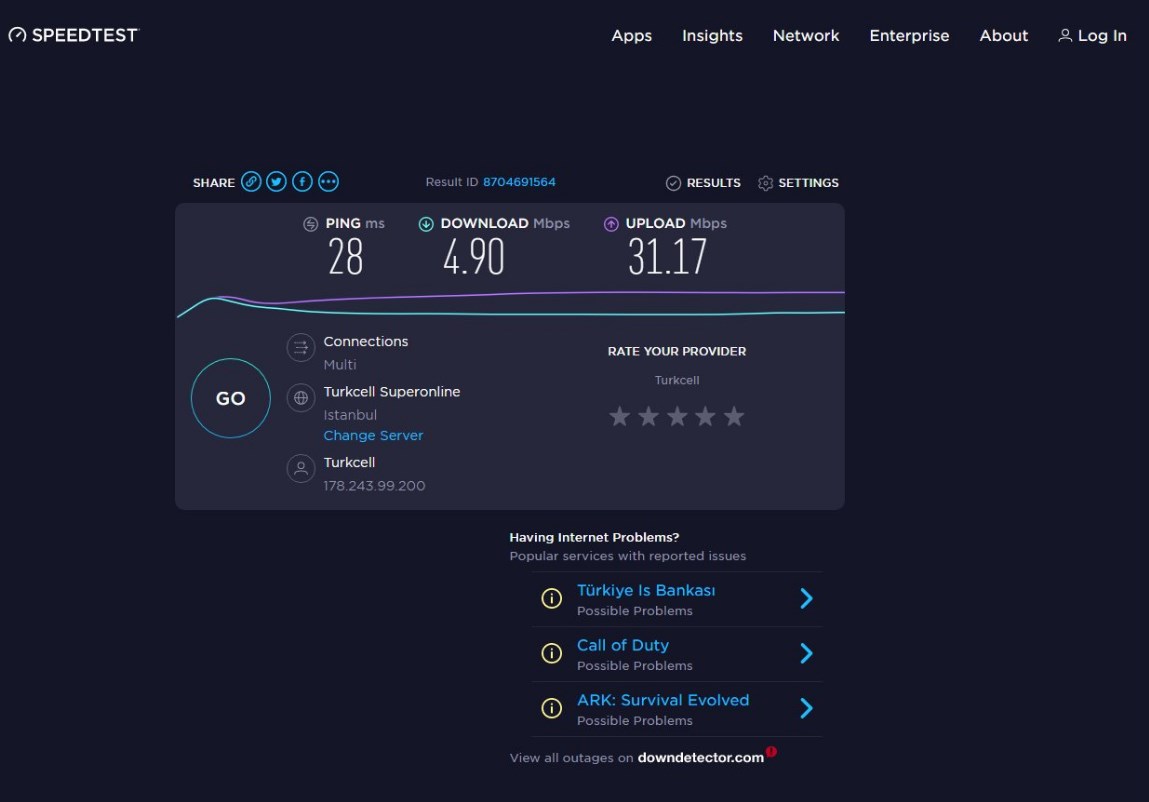Open the About menu
The width and height of the screenshot is (1149, 802).
[1004, 35]
